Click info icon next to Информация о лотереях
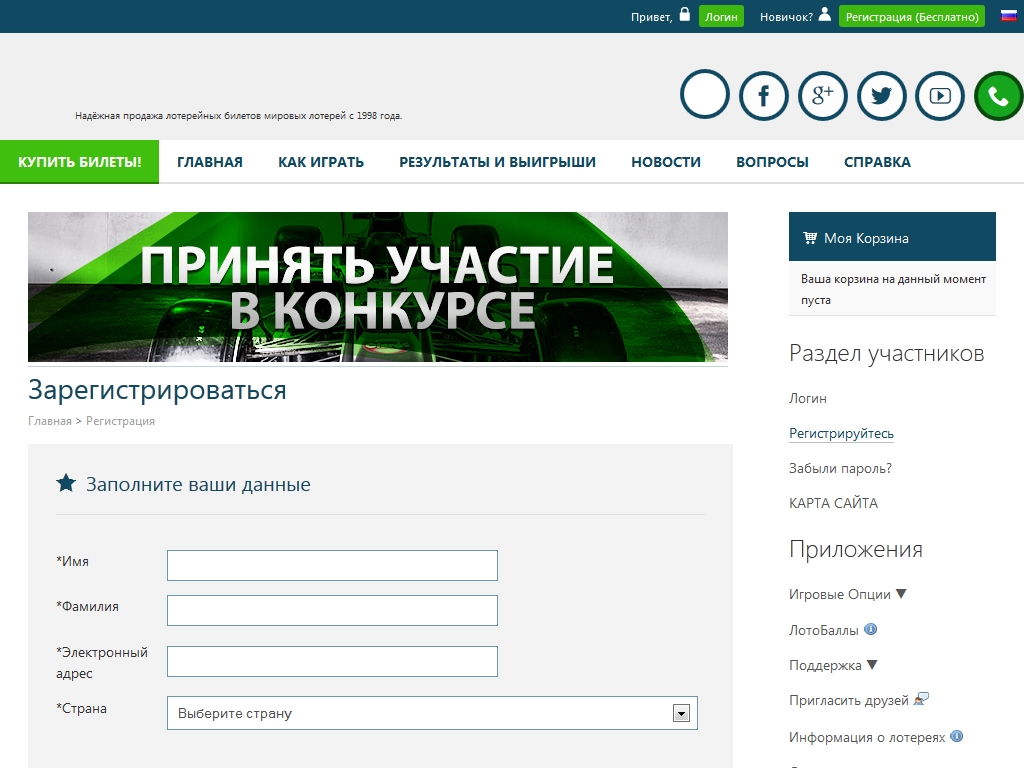The height and width of the screenshot is (768, 1024). click(x=957, y=737)
